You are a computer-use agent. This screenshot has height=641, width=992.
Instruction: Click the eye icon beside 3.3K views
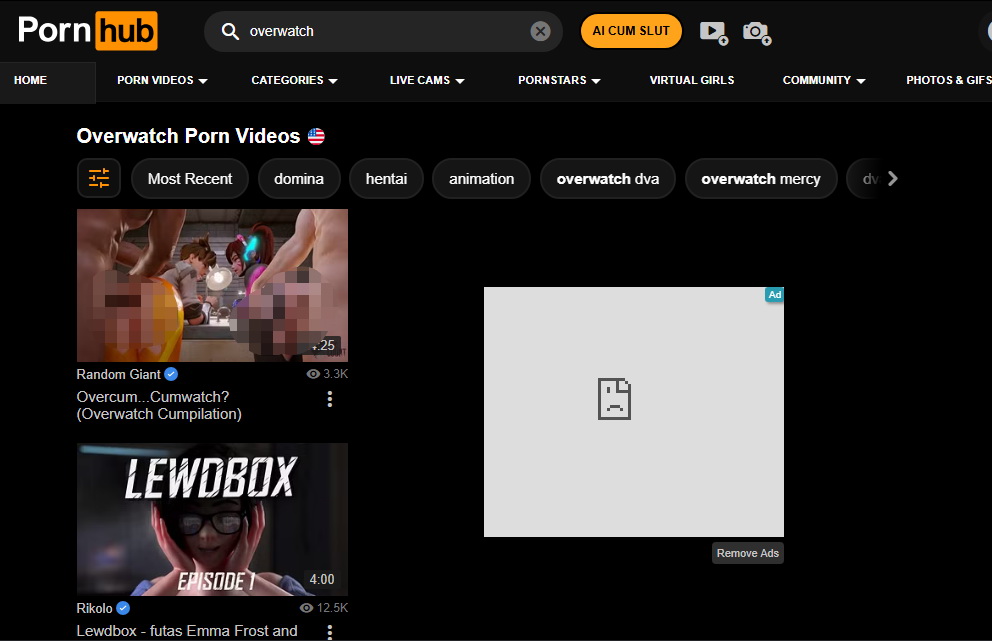coord(313,374)
